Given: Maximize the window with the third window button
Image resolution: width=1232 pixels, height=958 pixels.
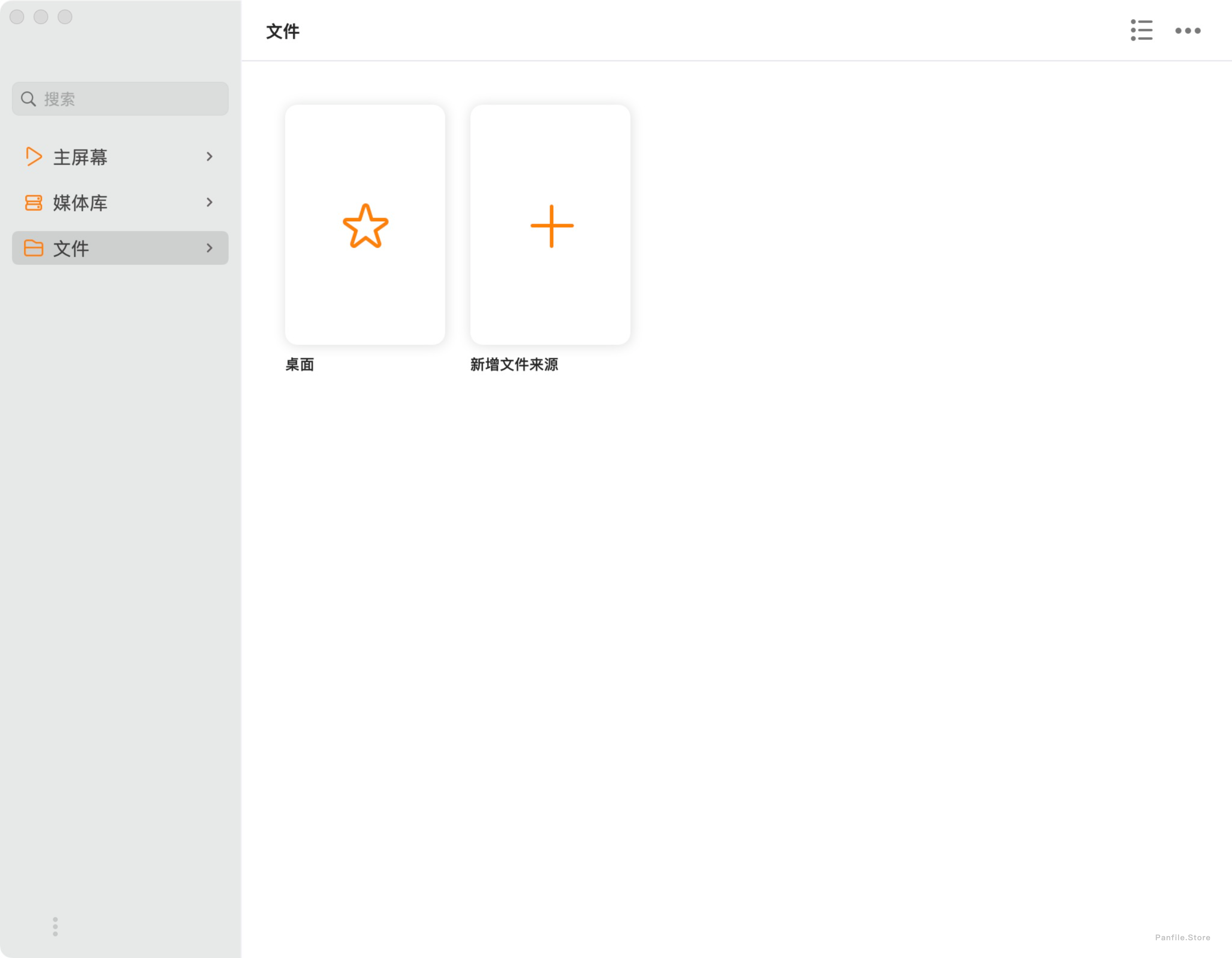Looking at the screenshot, I should pos(65,17).
